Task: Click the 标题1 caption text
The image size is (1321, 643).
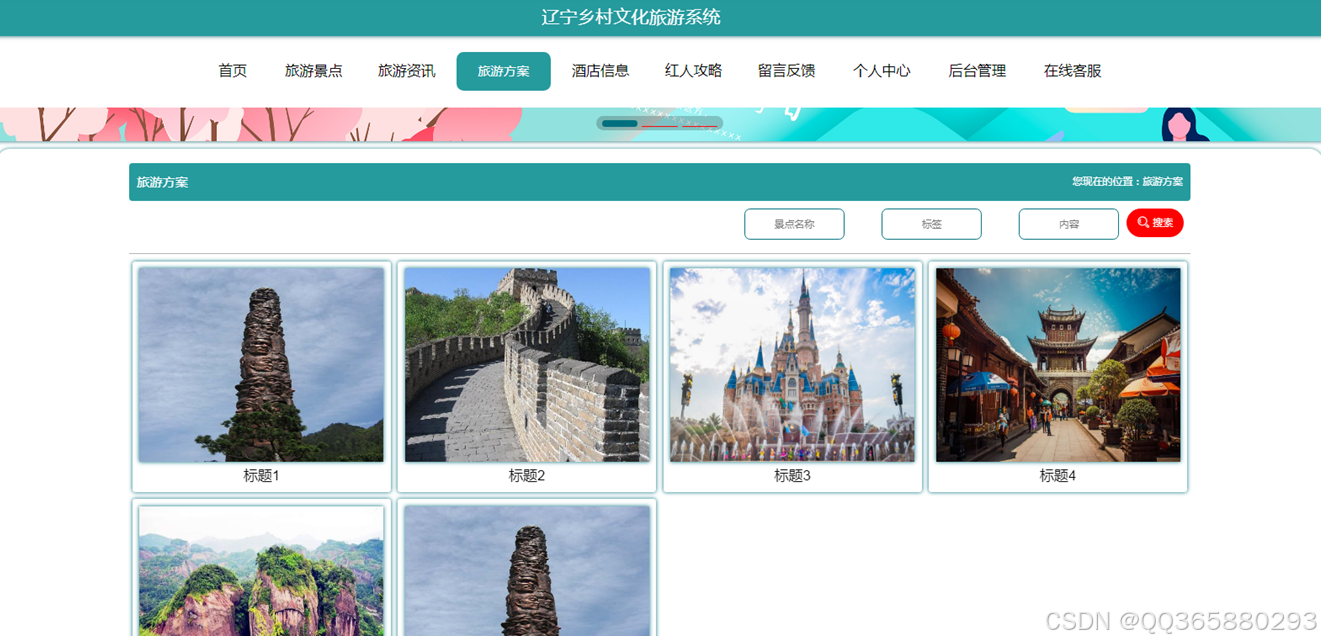Action: pos(261,476)
